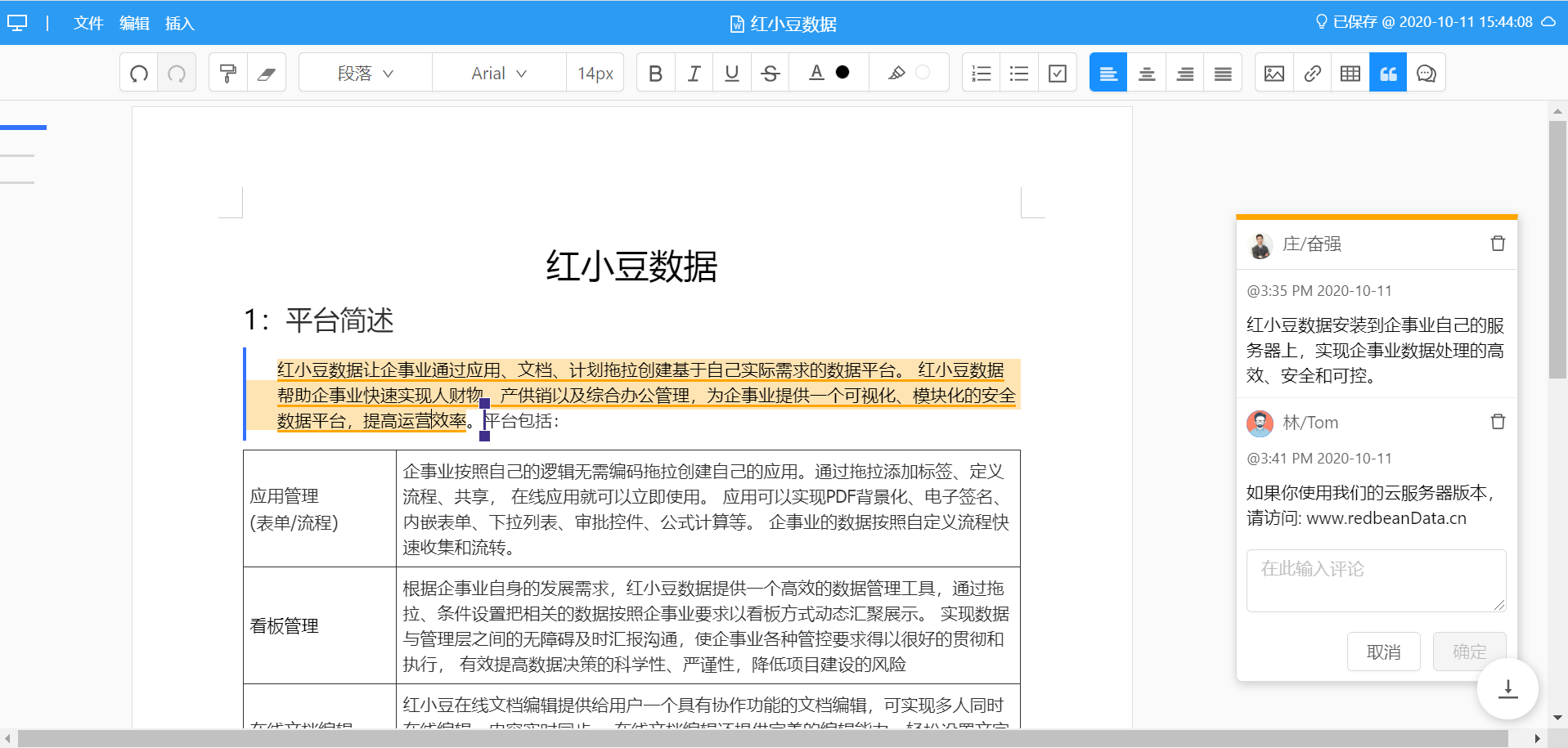Click the horizontal scrollbar thumb

[x=762, y=739]
